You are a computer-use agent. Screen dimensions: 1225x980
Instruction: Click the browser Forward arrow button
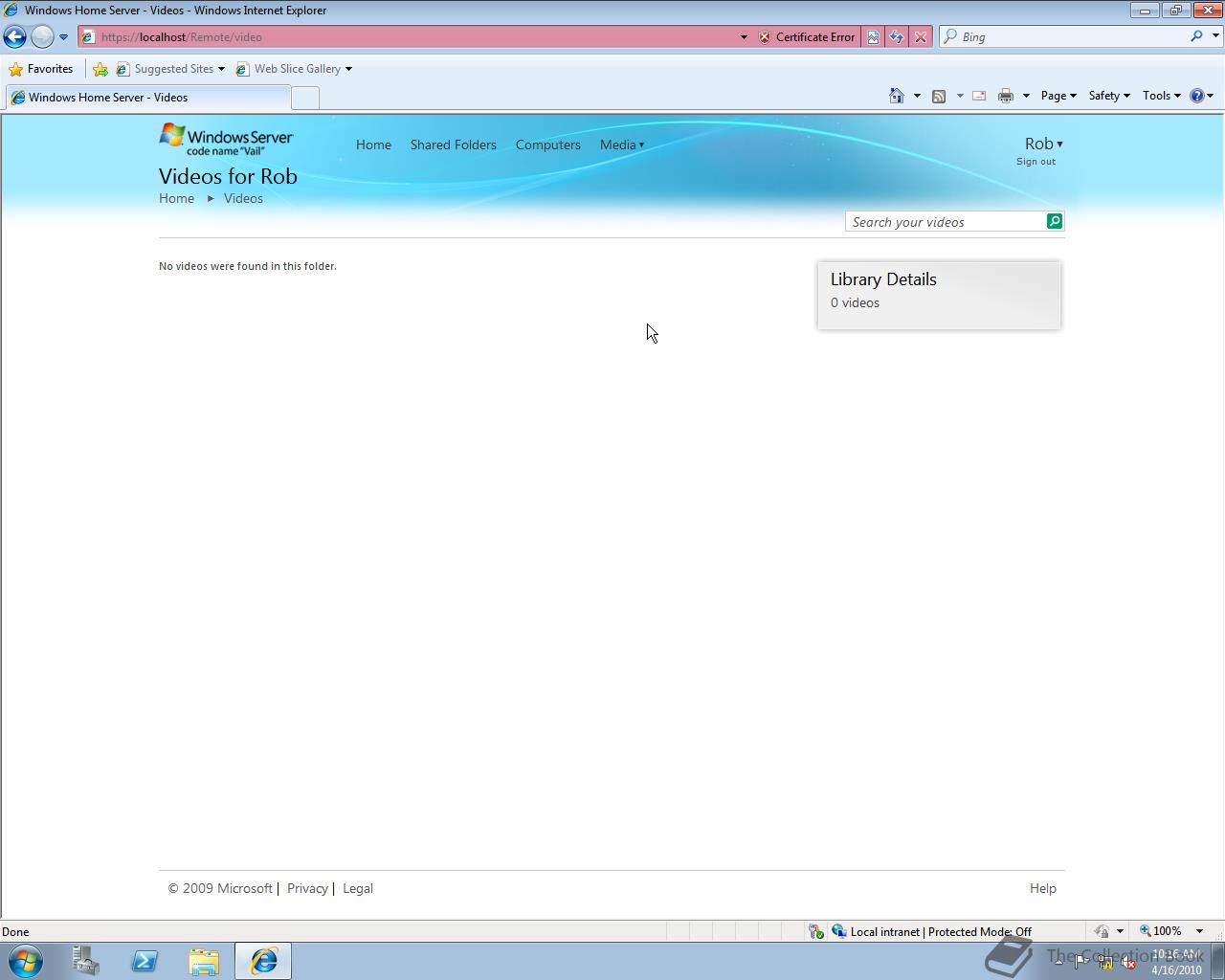coord(42,36)
